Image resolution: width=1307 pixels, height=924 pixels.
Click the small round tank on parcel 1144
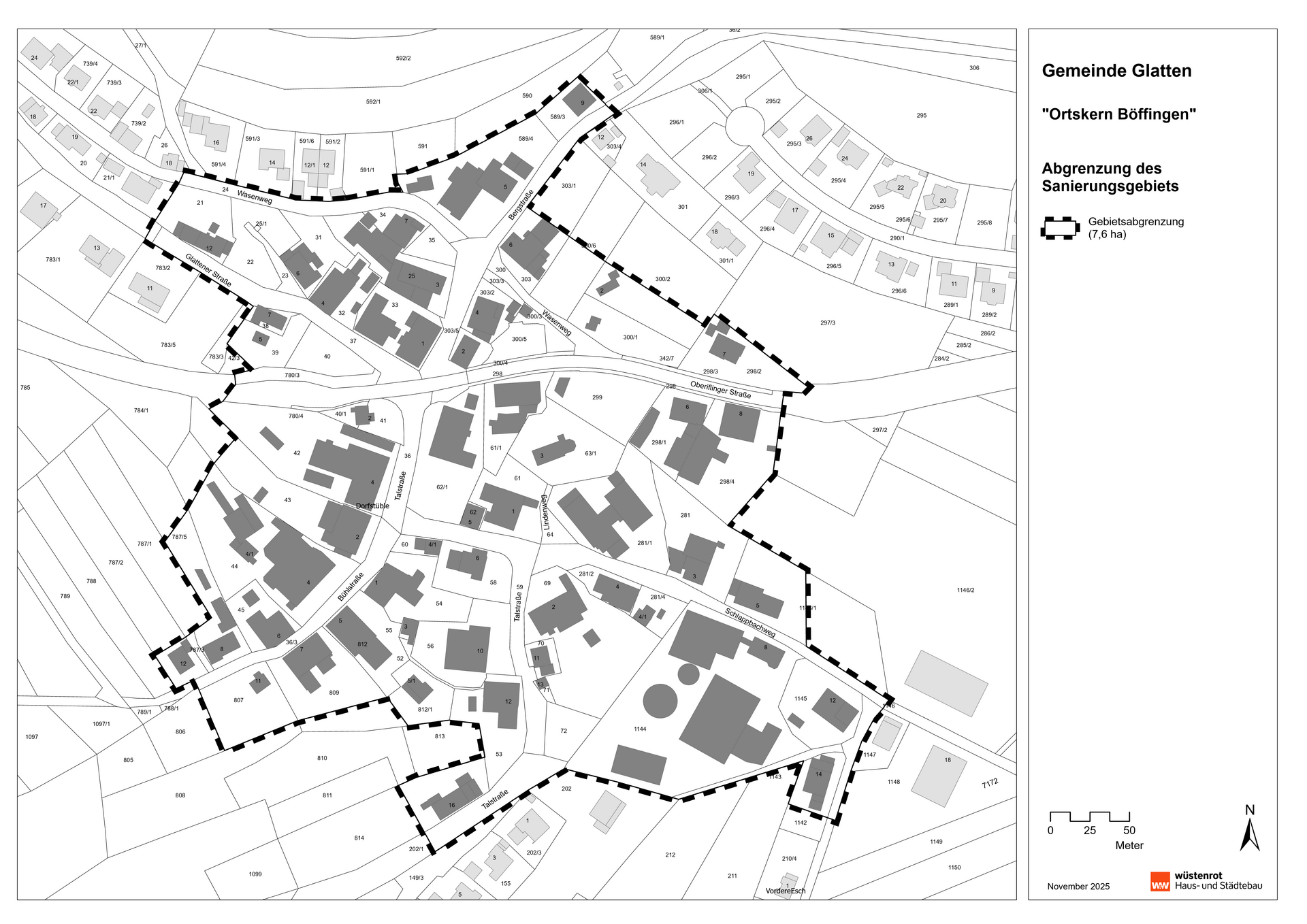coord(688,674)
